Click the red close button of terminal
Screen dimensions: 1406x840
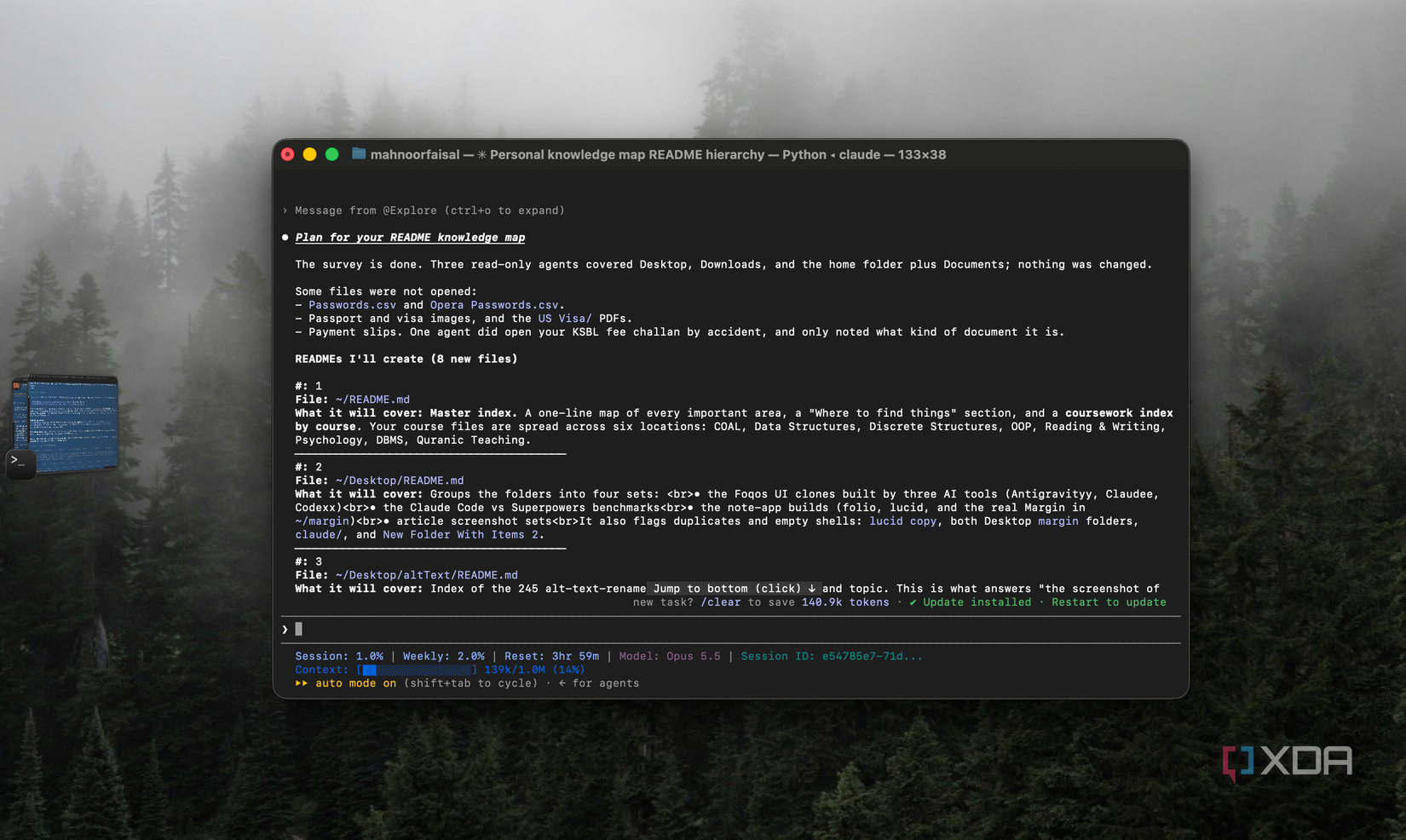pos(288,154)
